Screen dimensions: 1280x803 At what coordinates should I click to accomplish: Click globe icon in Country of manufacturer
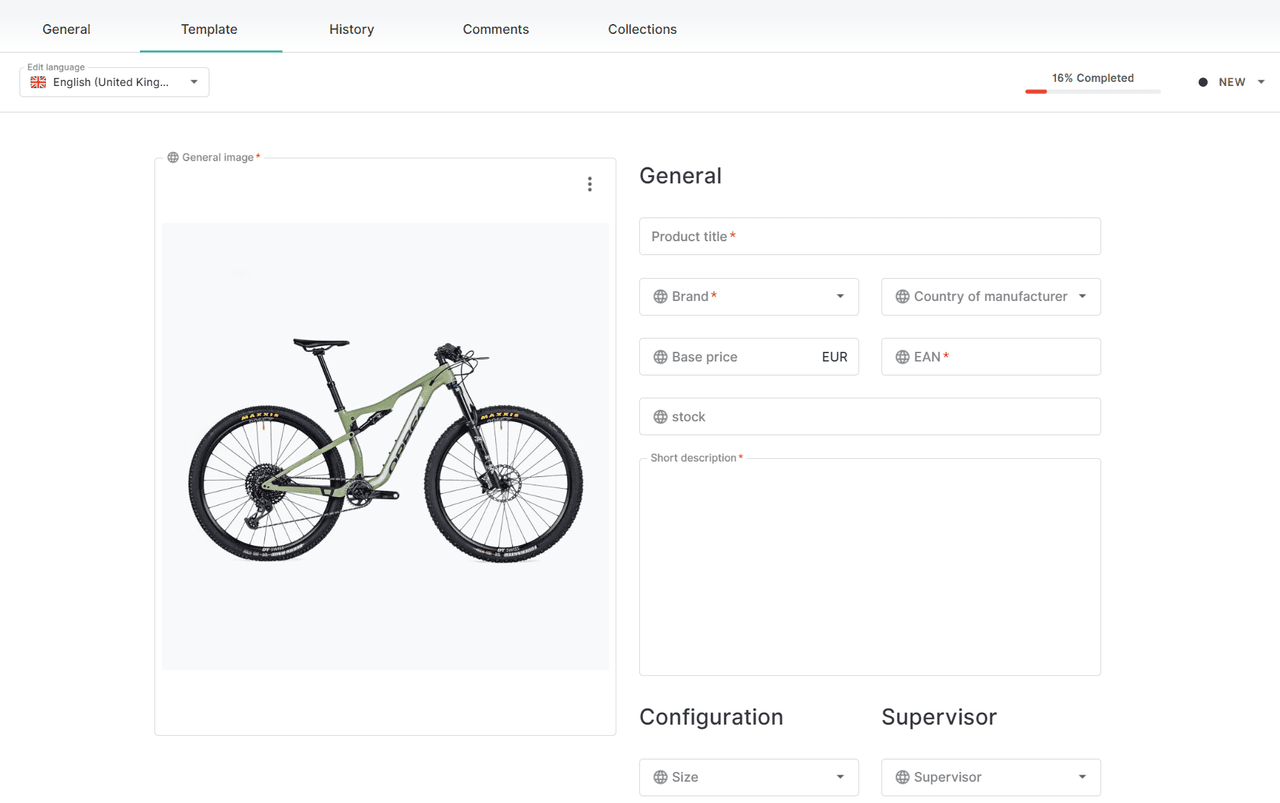click(x=902, y=296)
